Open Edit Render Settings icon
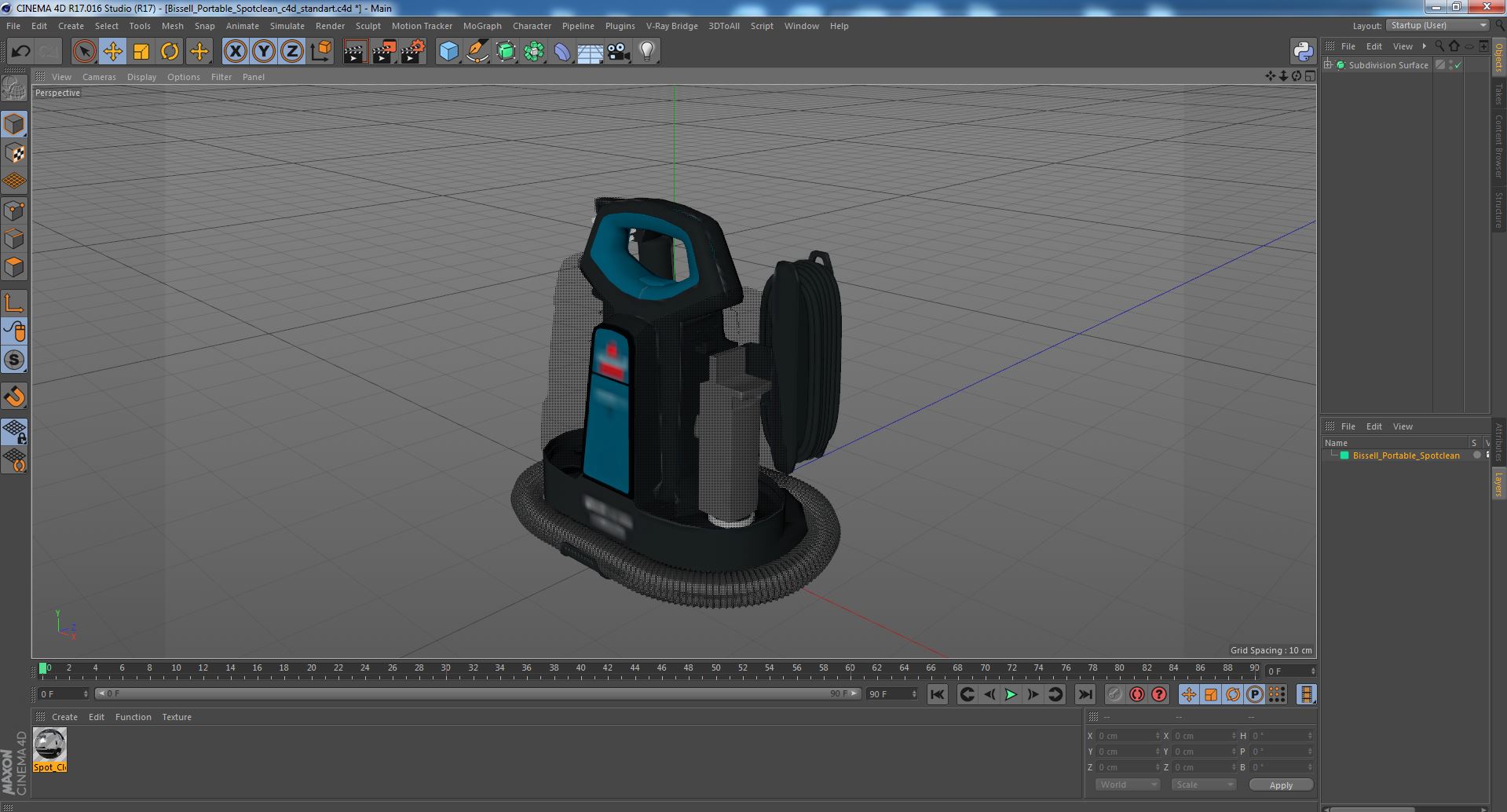Viewport: 1507px width, 812px height. tap(413, 52)
